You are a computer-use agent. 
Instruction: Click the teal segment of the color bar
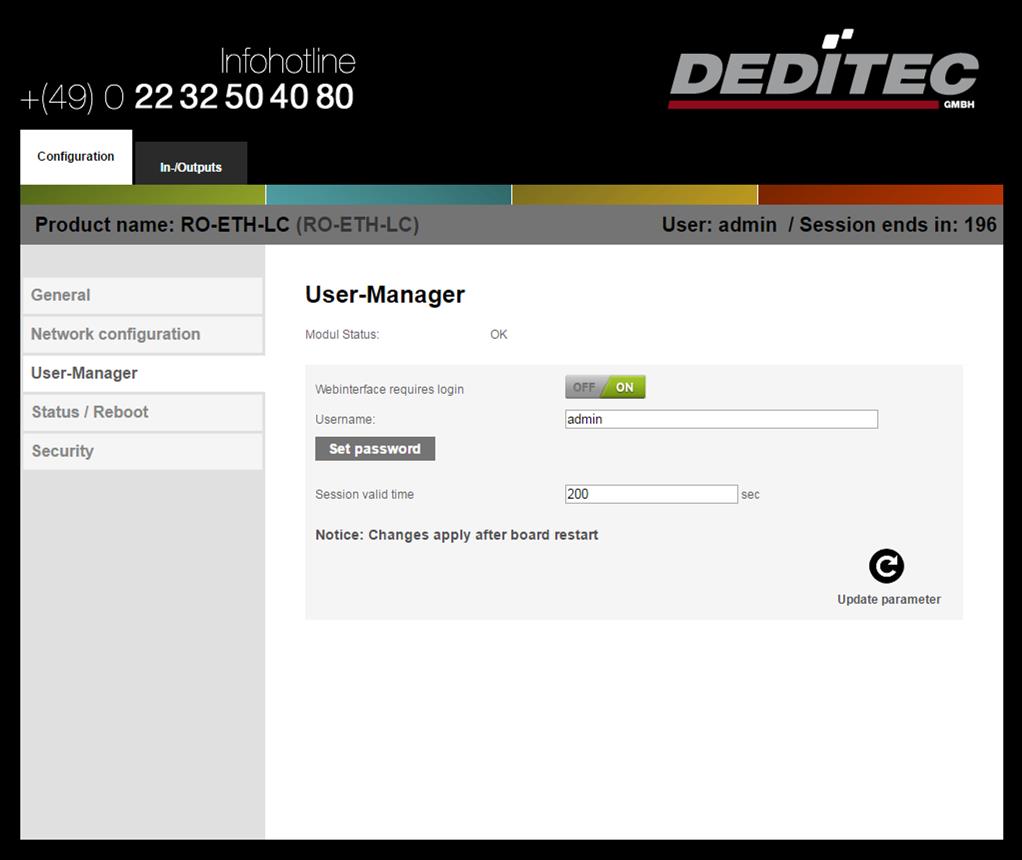[x=388, y=195]
